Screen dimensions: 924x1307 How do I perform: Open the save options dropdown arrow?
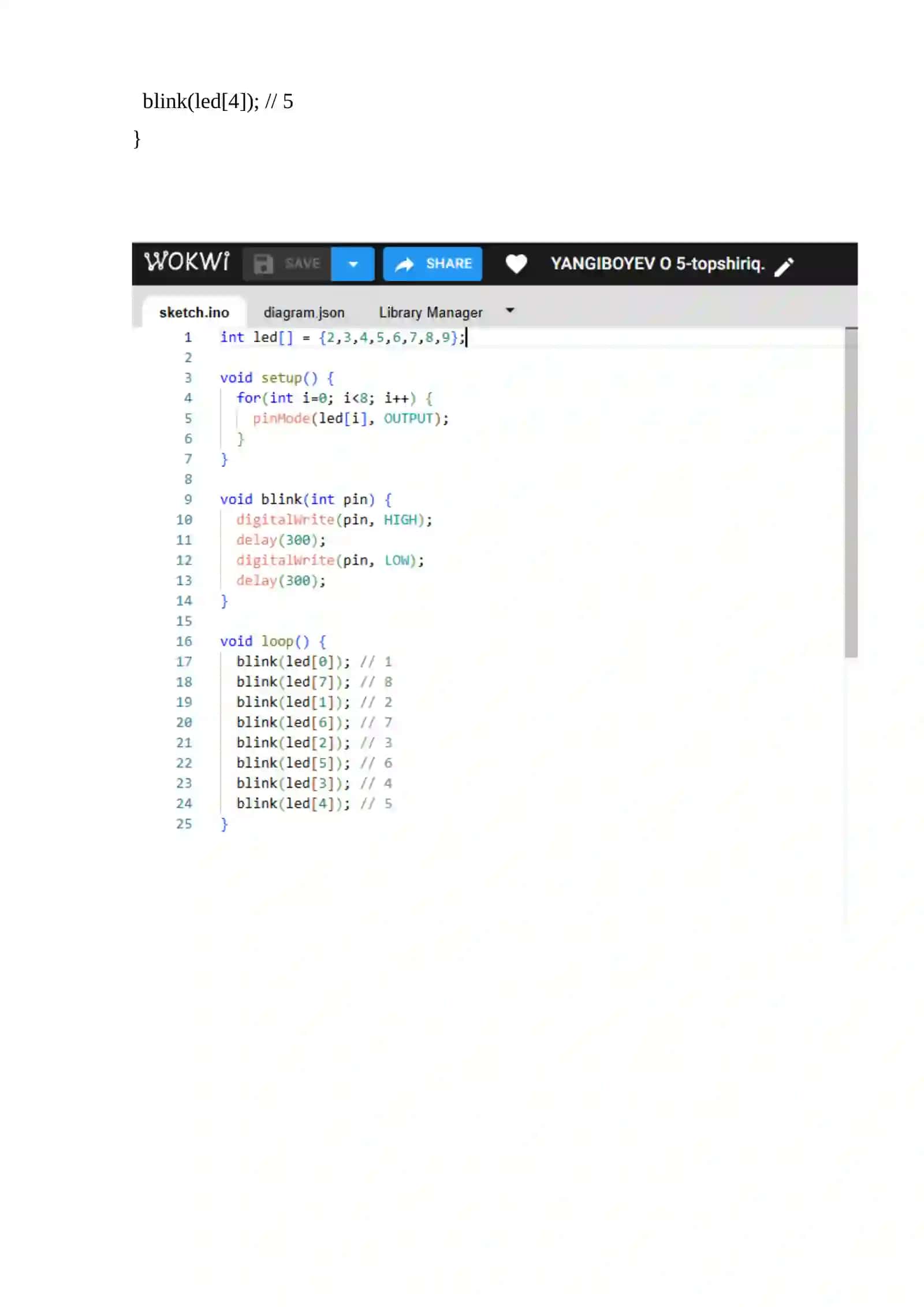pyautogui.click(x=353, y=264)
